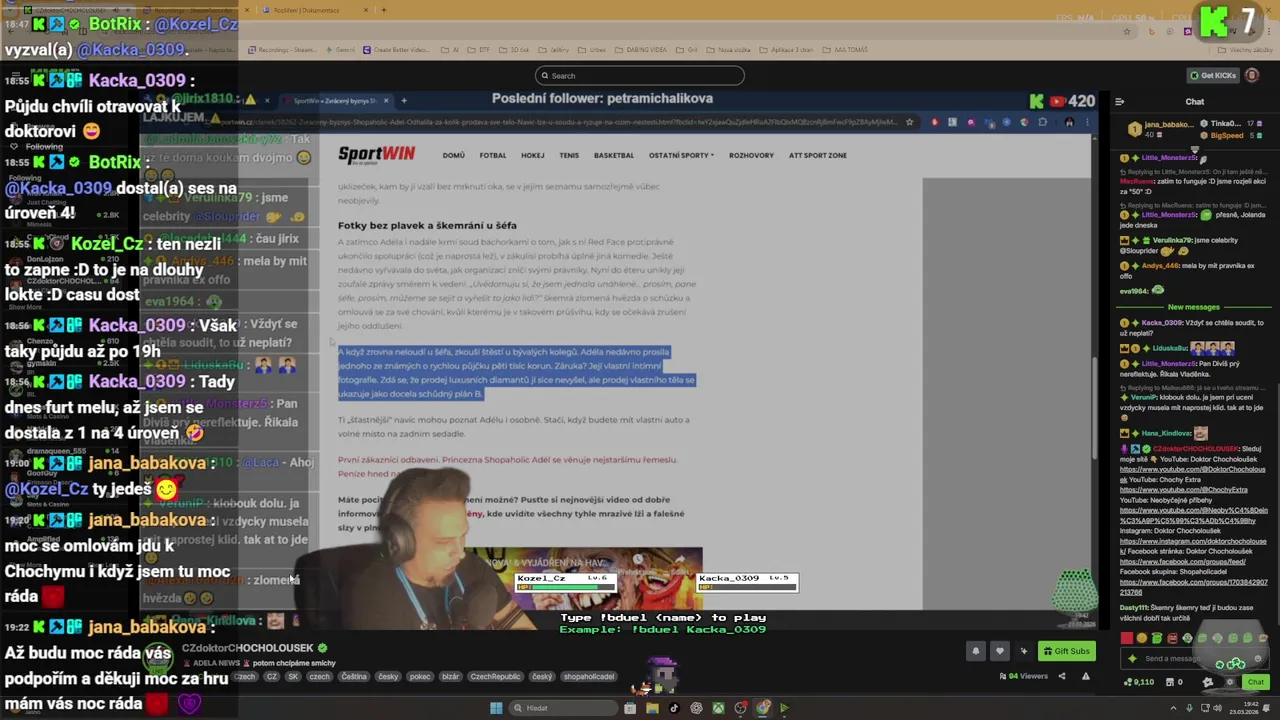Open the chat shop icon showing 0
1280x720 pixels.
pos(1174,682)
